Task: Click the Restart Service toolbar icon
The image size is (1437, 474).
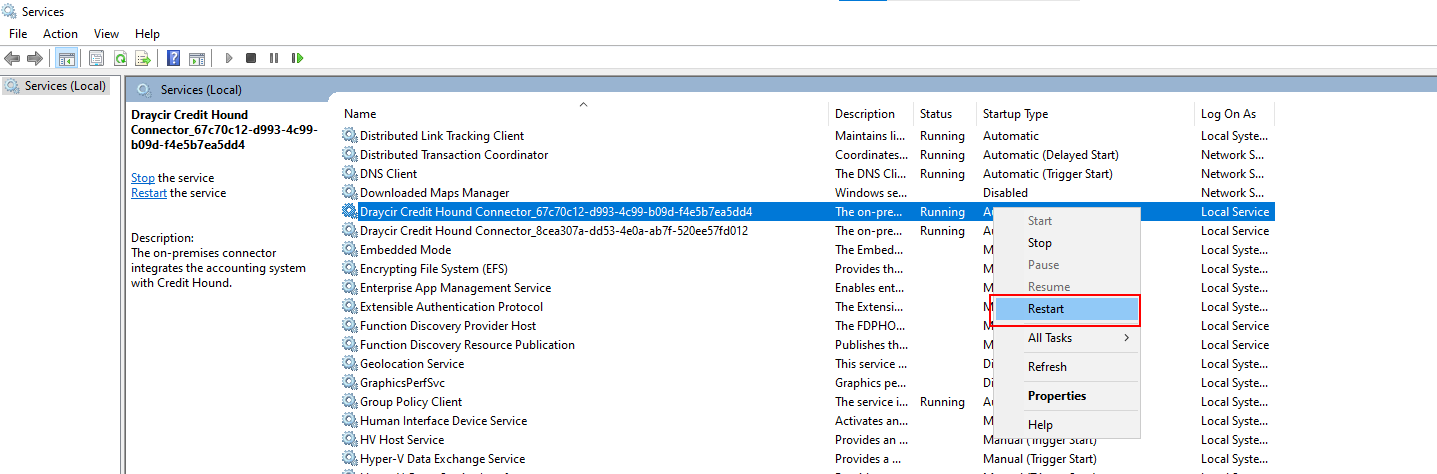Action: (x=297, y=59)
